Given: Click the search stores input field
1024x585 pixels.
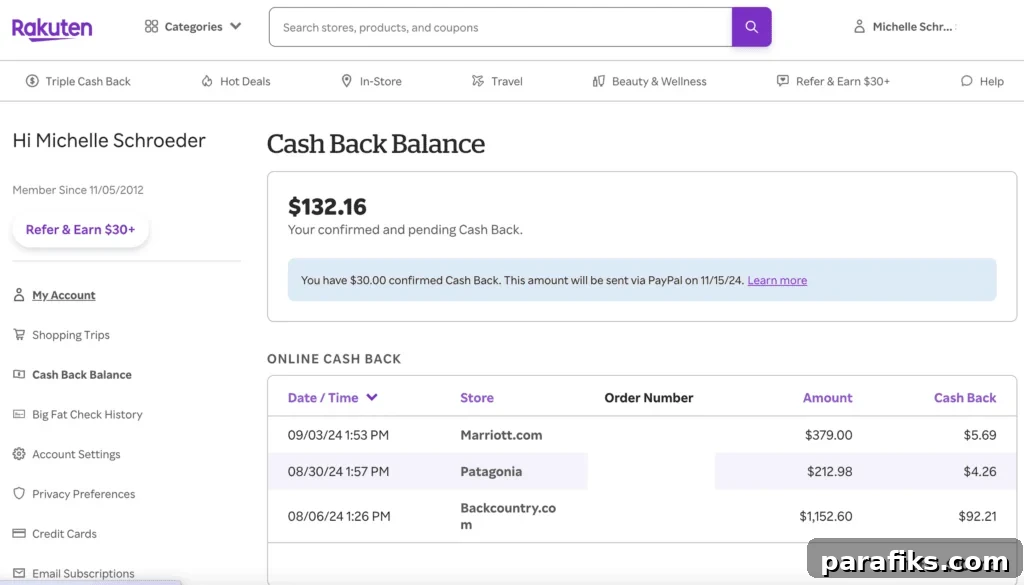Looking at the screenshot, I should (x=500, y=27).
